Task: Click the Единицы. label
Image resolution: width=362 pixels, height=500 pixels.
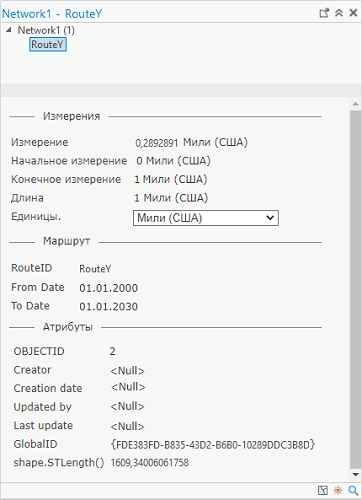Action: [x=36, y=217]
